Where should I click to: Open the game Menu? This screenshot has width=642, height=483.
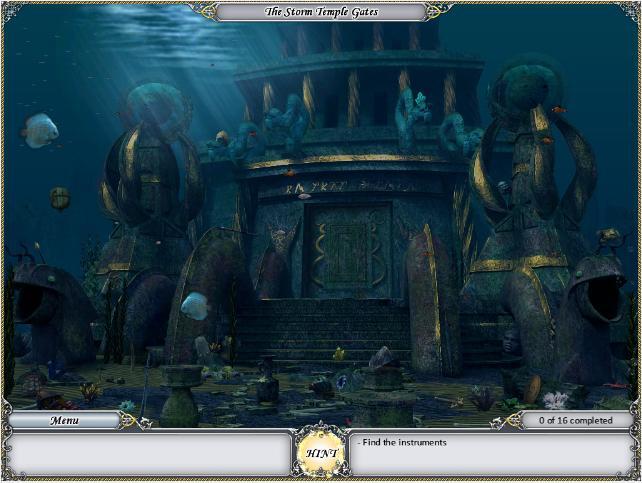(x=64, y=420)
